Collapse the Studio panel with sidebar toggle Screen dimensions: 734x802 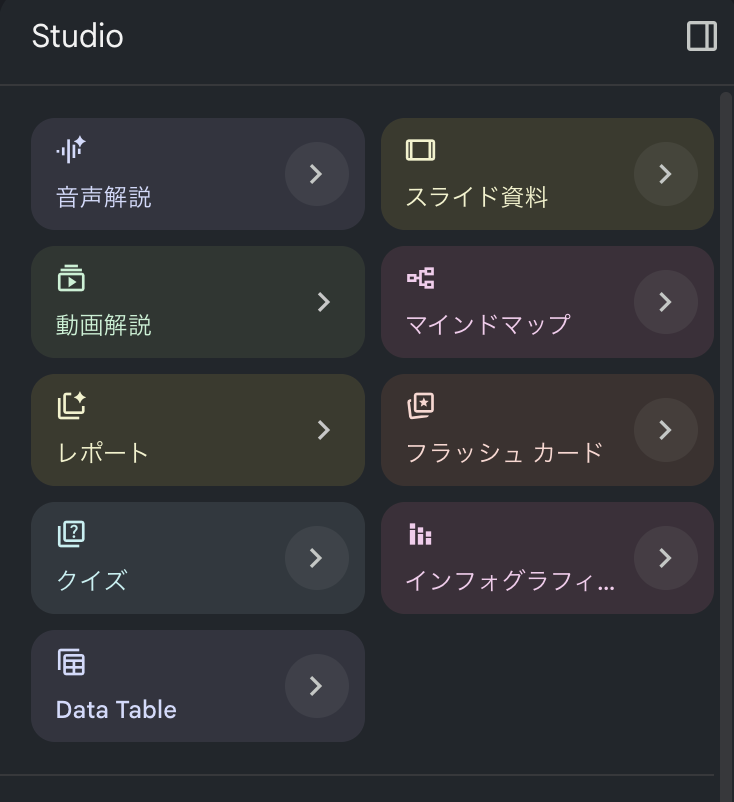coord(702,36)
